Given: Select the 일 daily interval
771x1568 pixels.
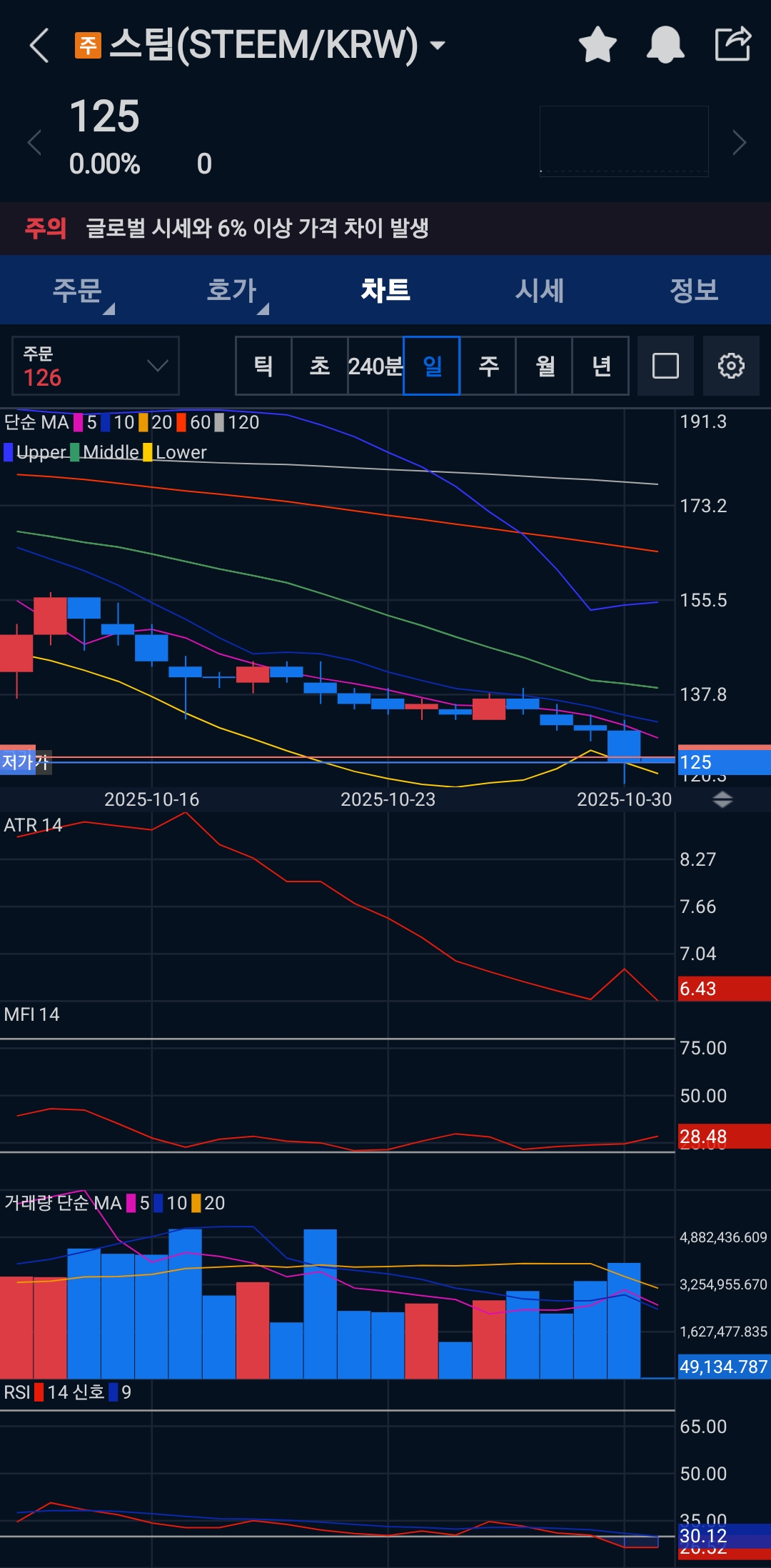Looking at the screenshot, I should tap(432, 366).
